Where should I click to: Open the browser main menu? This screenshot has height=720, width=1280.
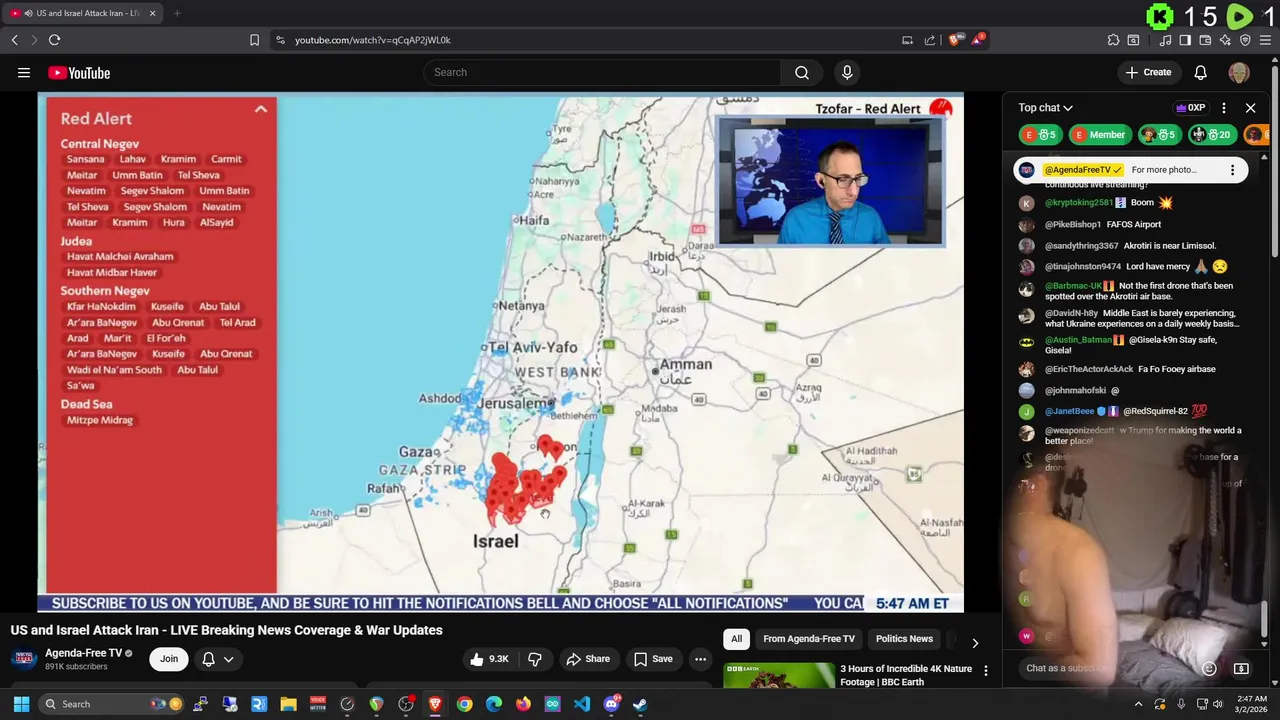click(x=1266, y=40)
